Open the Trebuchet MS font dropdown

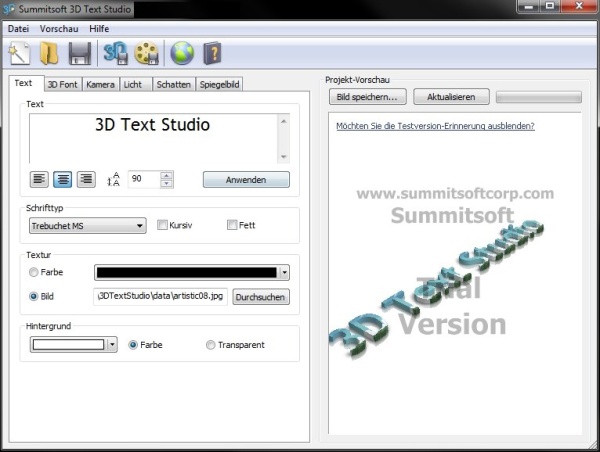pyautogui.click(x=88, y=226)
